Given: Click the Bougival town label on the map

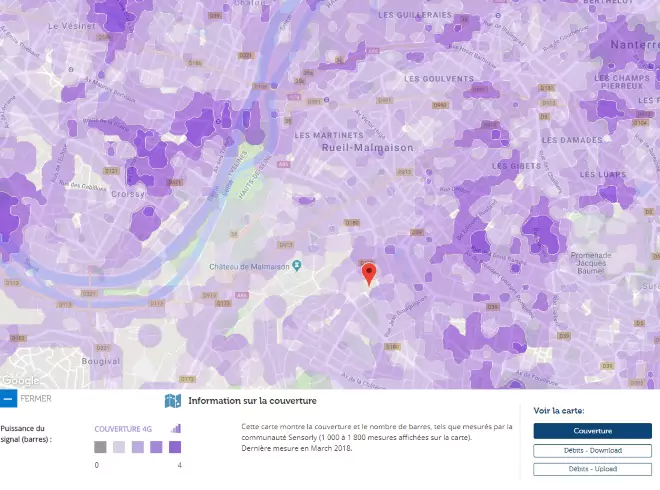Looking at the screenshot, I should tap(100, 361).
